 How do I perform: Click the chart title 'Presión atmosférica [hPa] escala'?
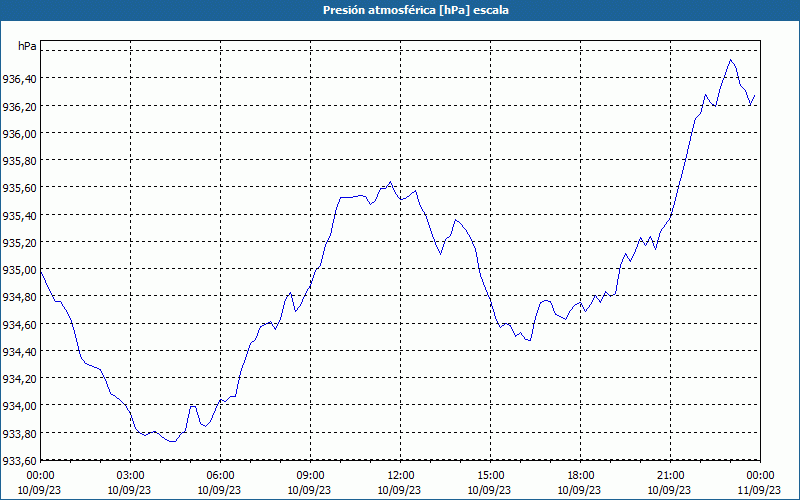pos(416,10)
